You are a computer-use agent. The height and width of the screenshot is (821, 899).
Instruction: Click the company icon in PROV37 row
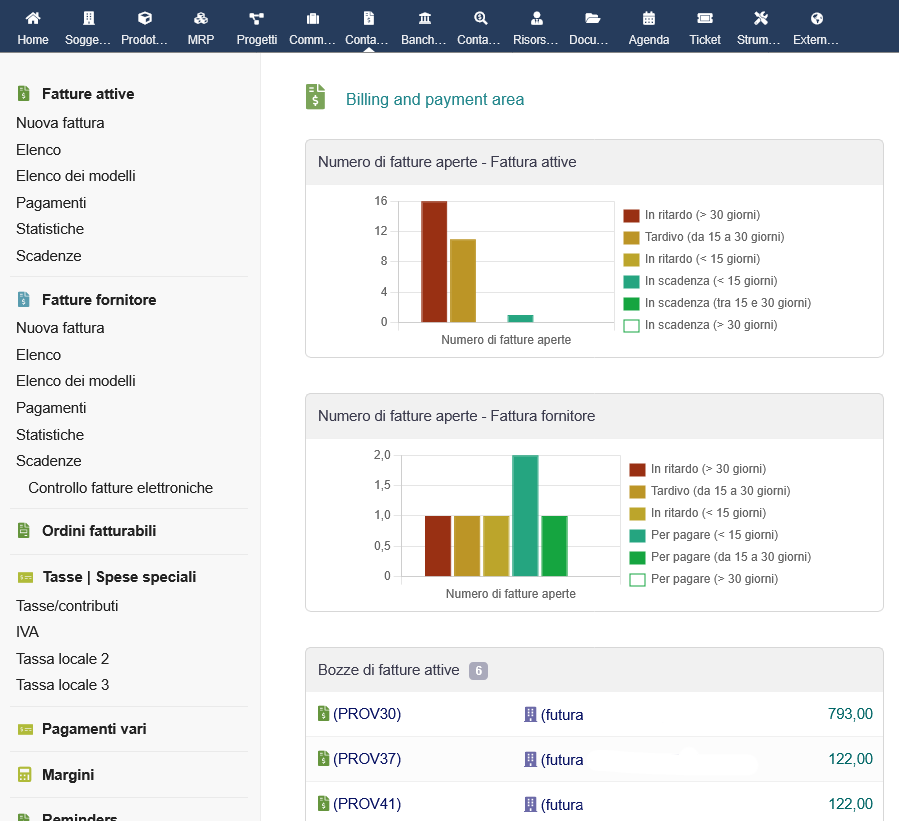coord(531,760)
